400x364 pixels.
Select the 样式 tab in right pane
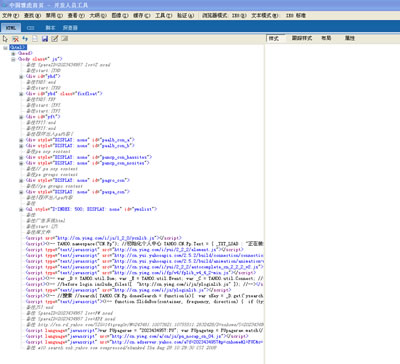pos(274,38)
